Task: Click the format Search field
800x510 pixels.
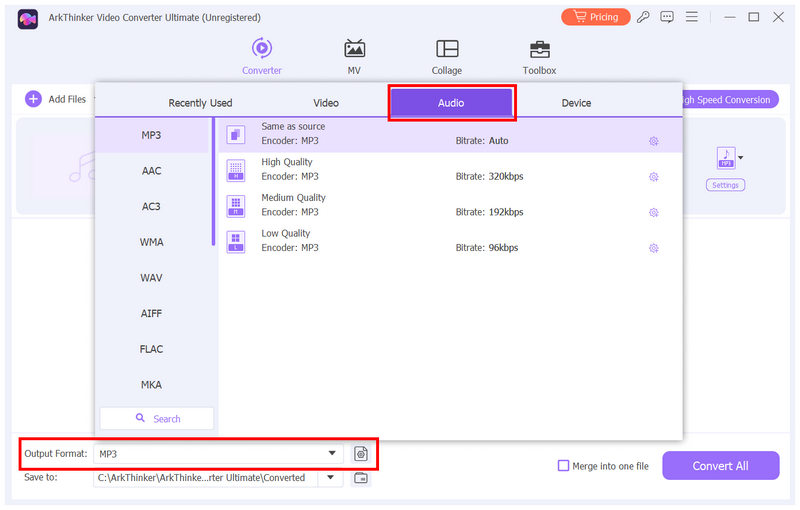Action: [157, 419]
